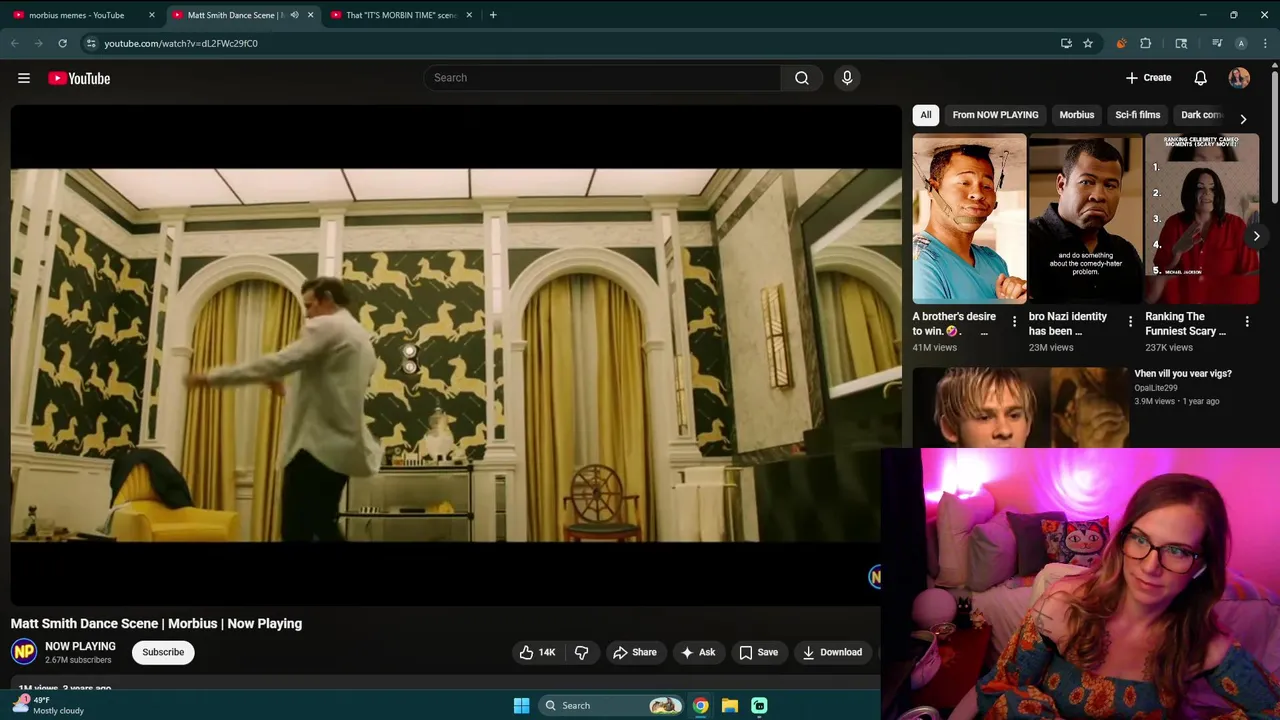Pause the video by clicking the player

456,355
